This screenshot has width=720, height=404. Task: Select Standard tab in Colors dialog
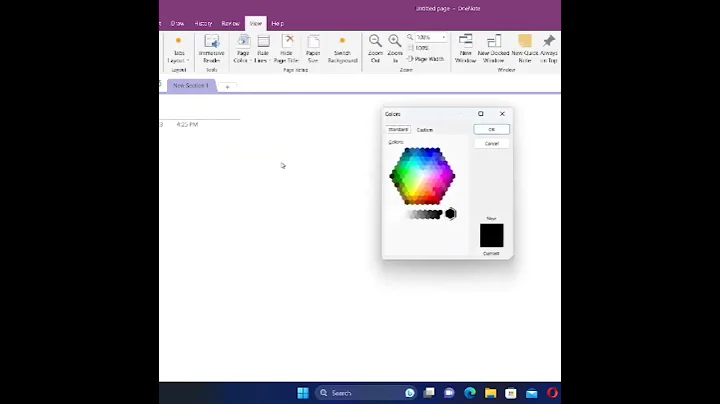(398, 130)
